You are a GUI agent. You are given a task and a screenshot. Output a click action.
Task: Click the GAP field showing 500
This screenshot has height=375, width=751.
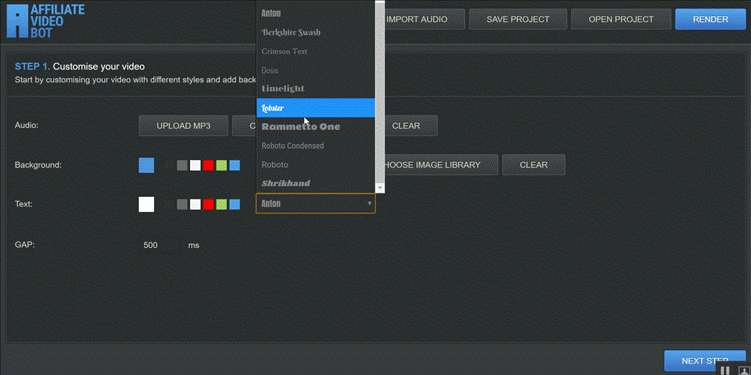pyautogui.click(x=160, y=245)
